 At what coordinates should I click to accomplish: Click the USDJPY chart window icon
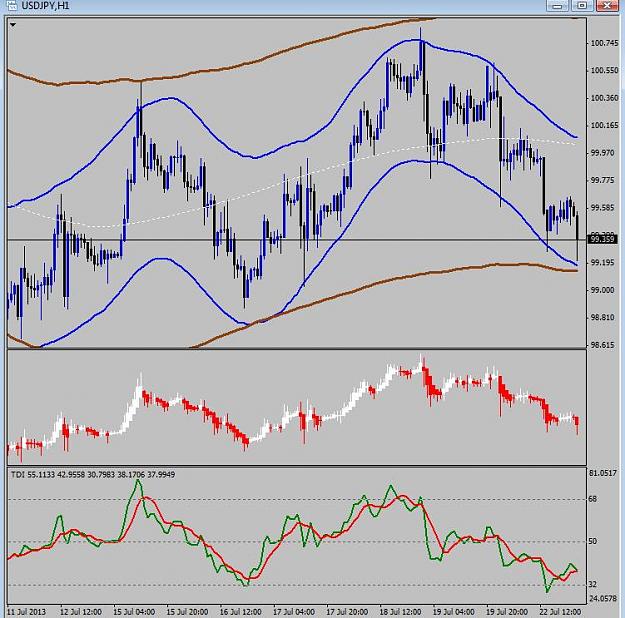(x=11, y=6)
